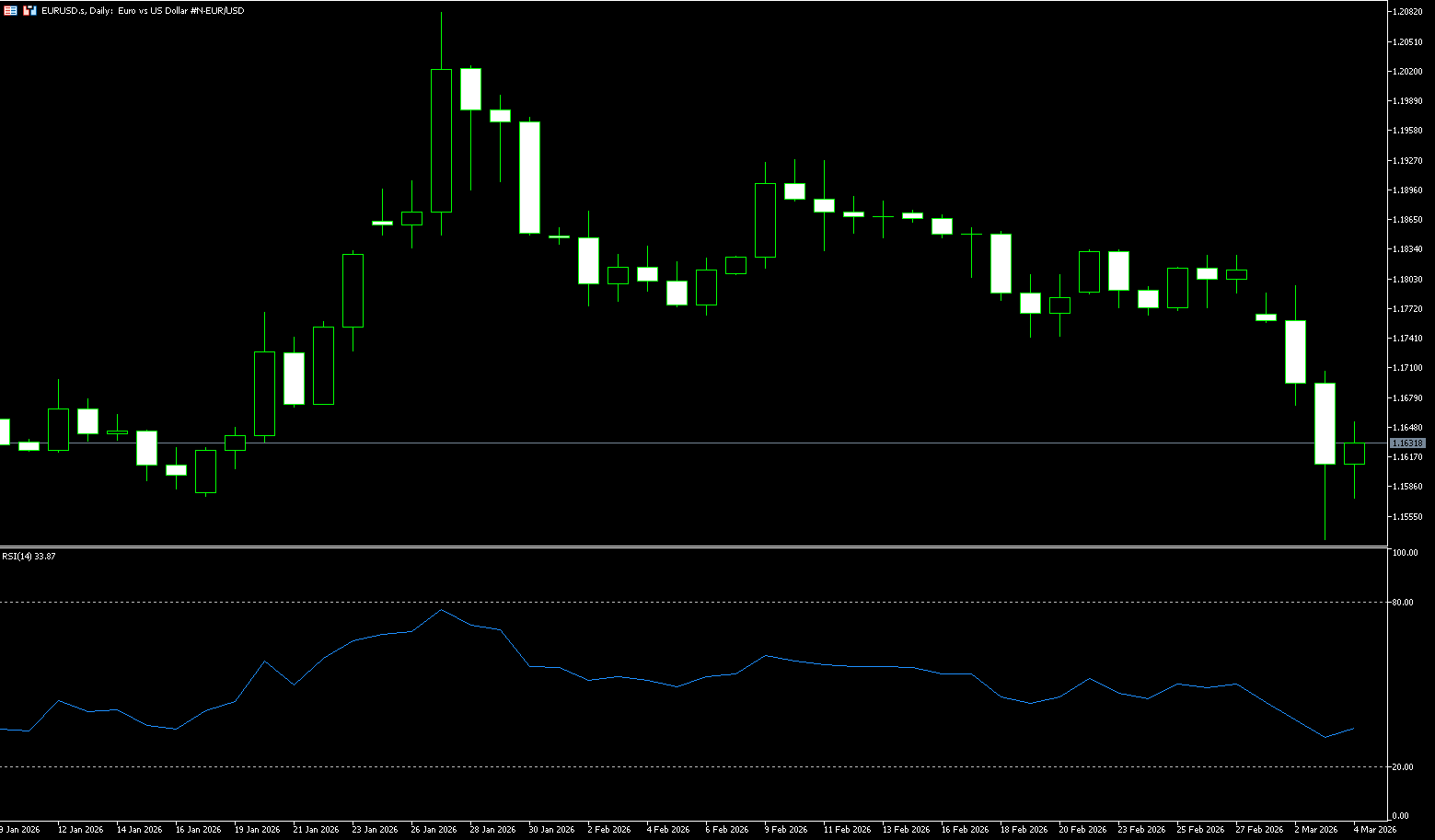Click the RSI line peak near 26 Jan
1435x840 pixels.
[441, 610]
